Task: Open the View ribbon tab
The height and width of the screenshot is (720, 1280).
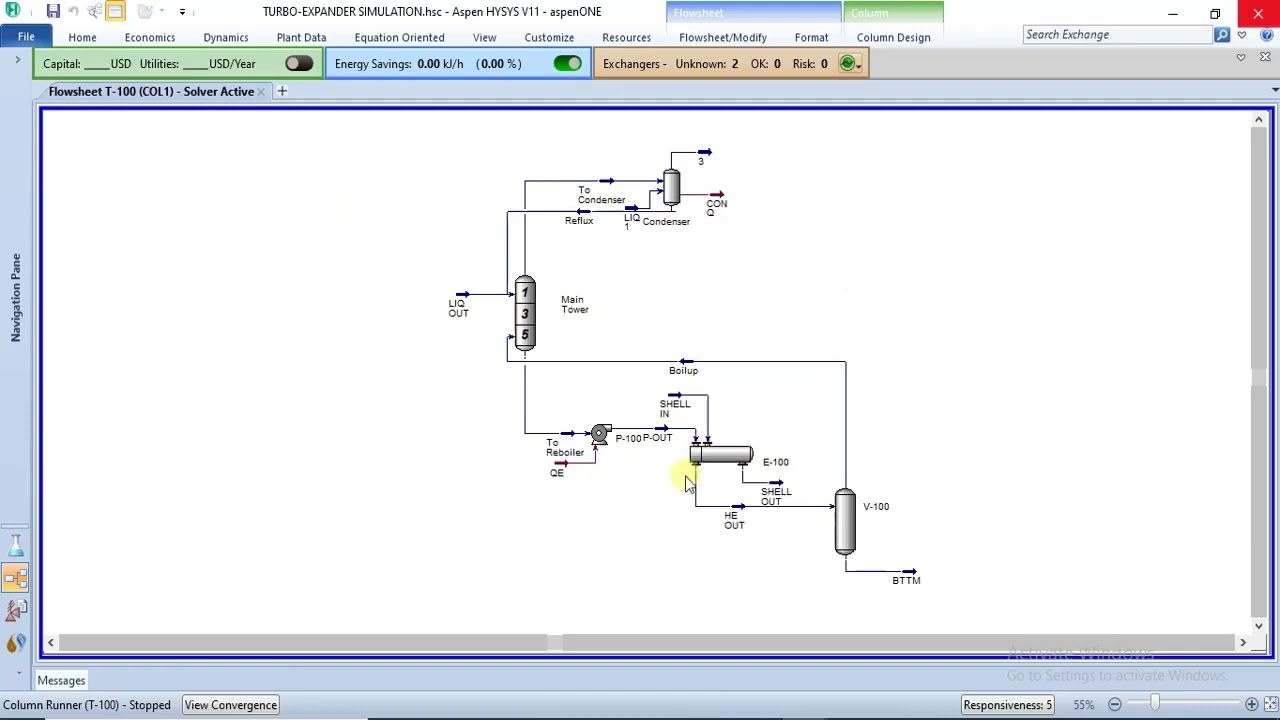Action: (484, 37)
